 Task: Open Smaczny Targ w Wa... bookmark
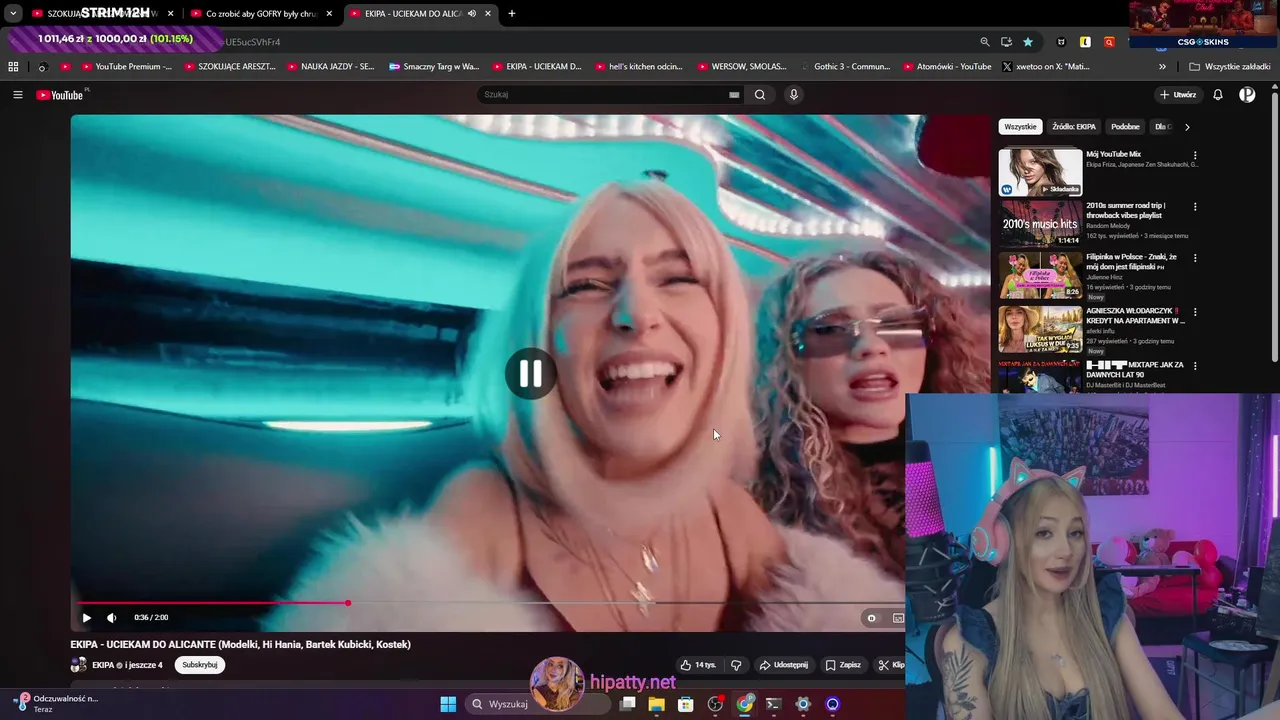(434, 67)
